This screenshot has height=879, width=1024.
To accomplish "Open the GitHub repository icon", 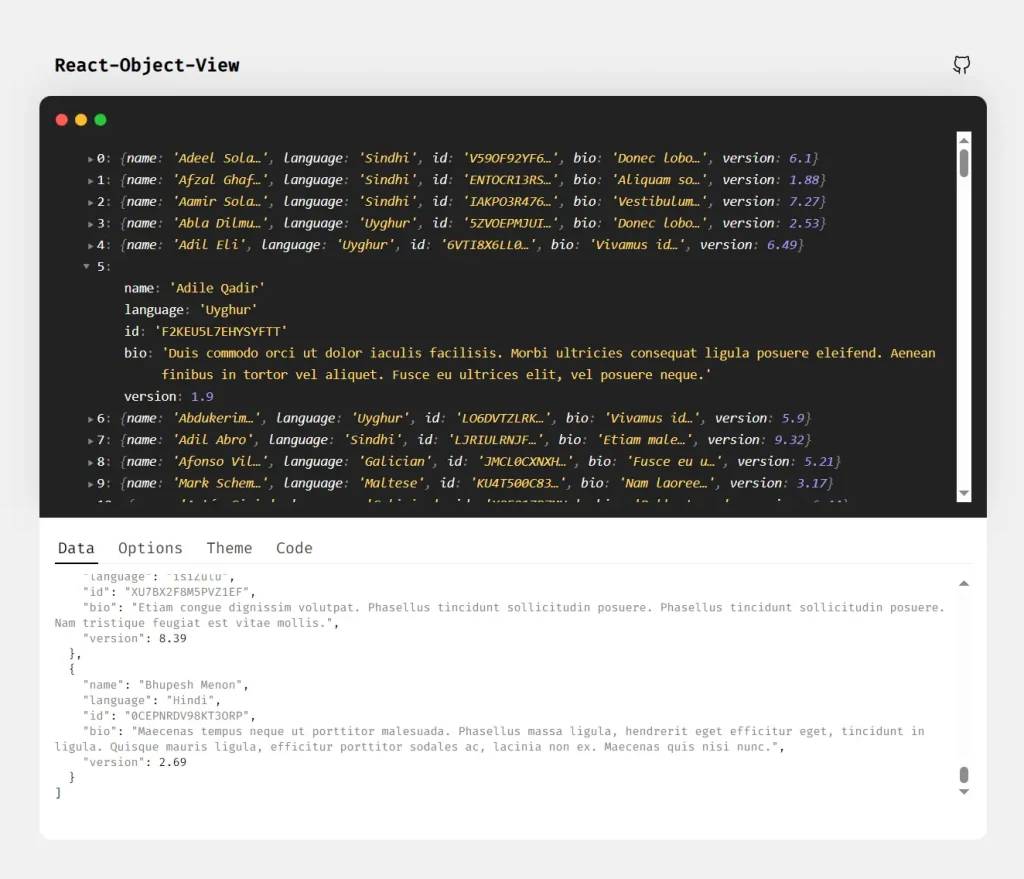I will (x=961, y=64).
